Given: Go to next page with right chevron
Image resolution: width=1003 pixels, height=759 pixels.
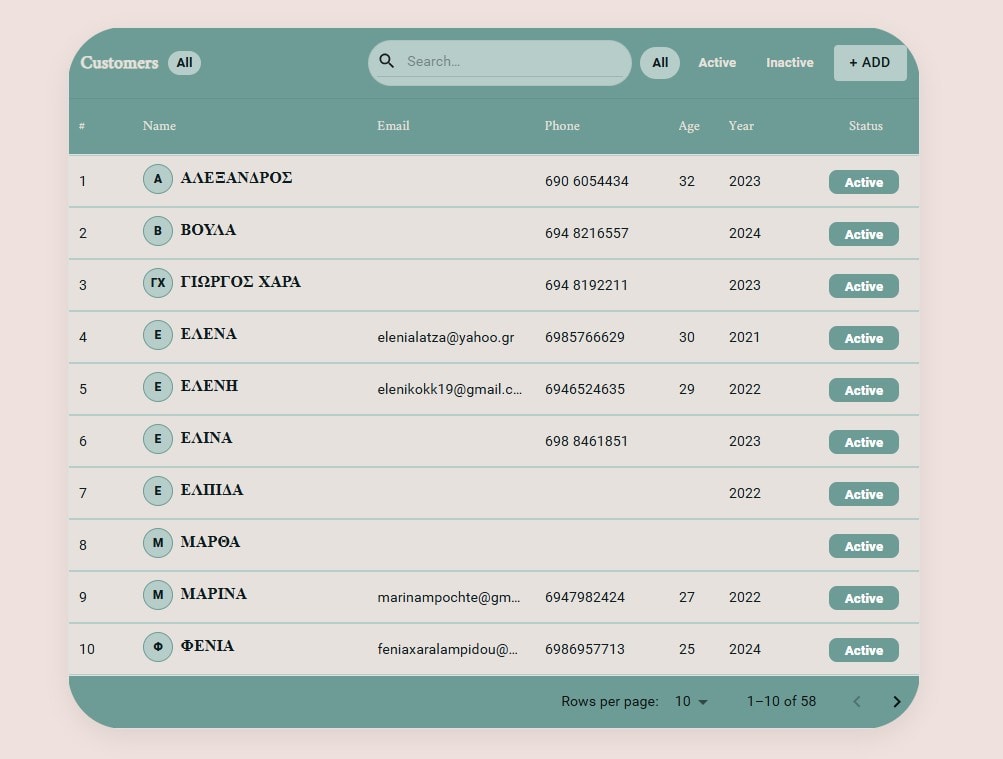Looking at the screenshot, I should coord(896,702).
